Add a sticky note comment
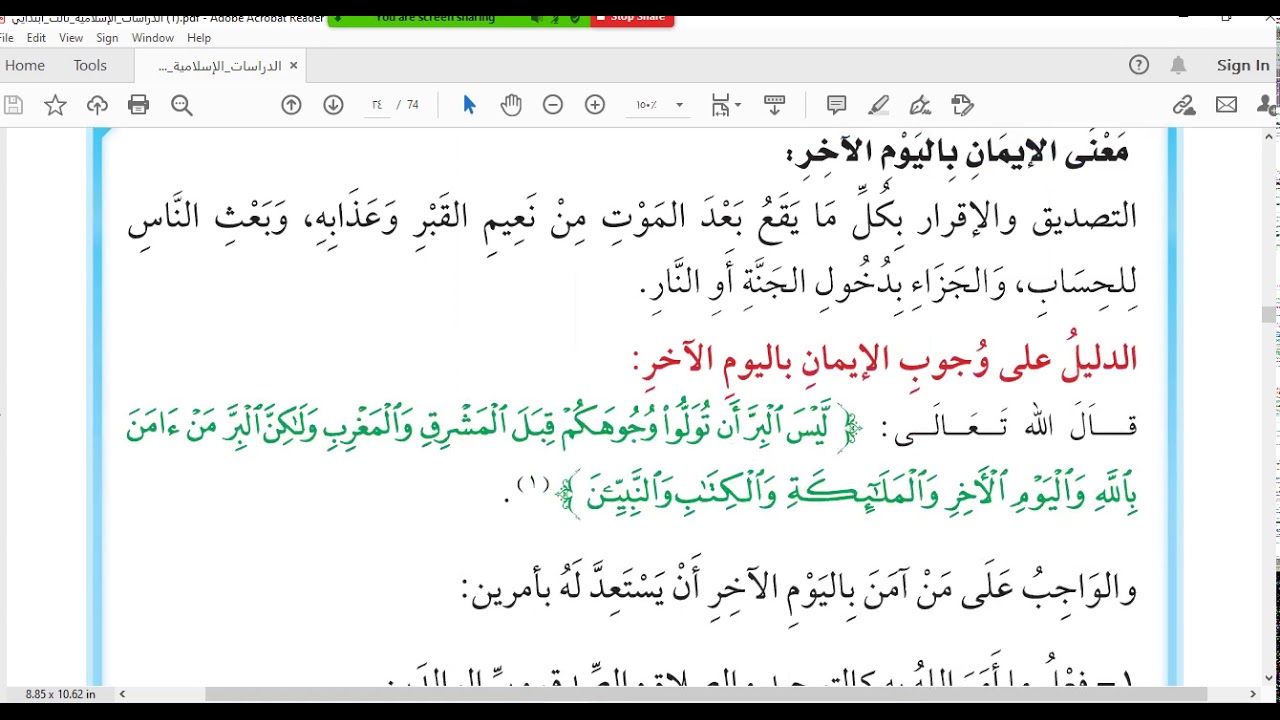 (837, 105)
